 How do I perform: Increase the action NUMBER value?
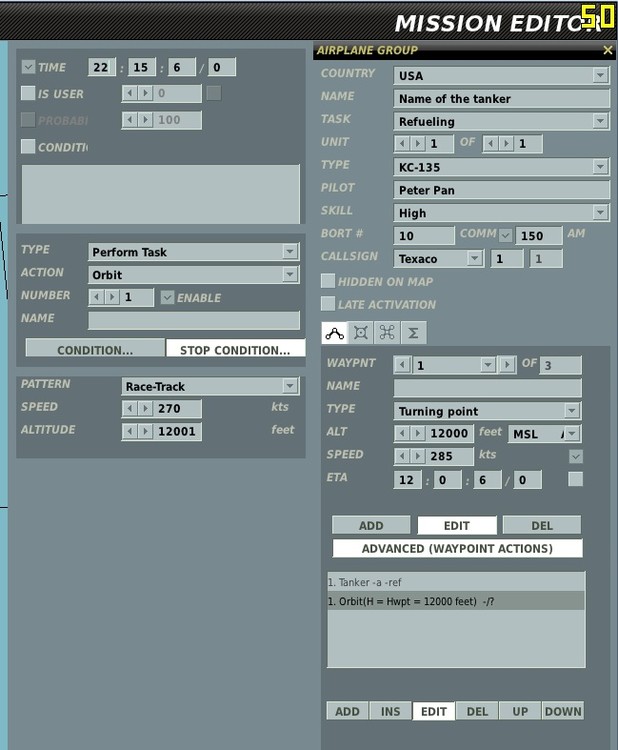click(112, 297)
